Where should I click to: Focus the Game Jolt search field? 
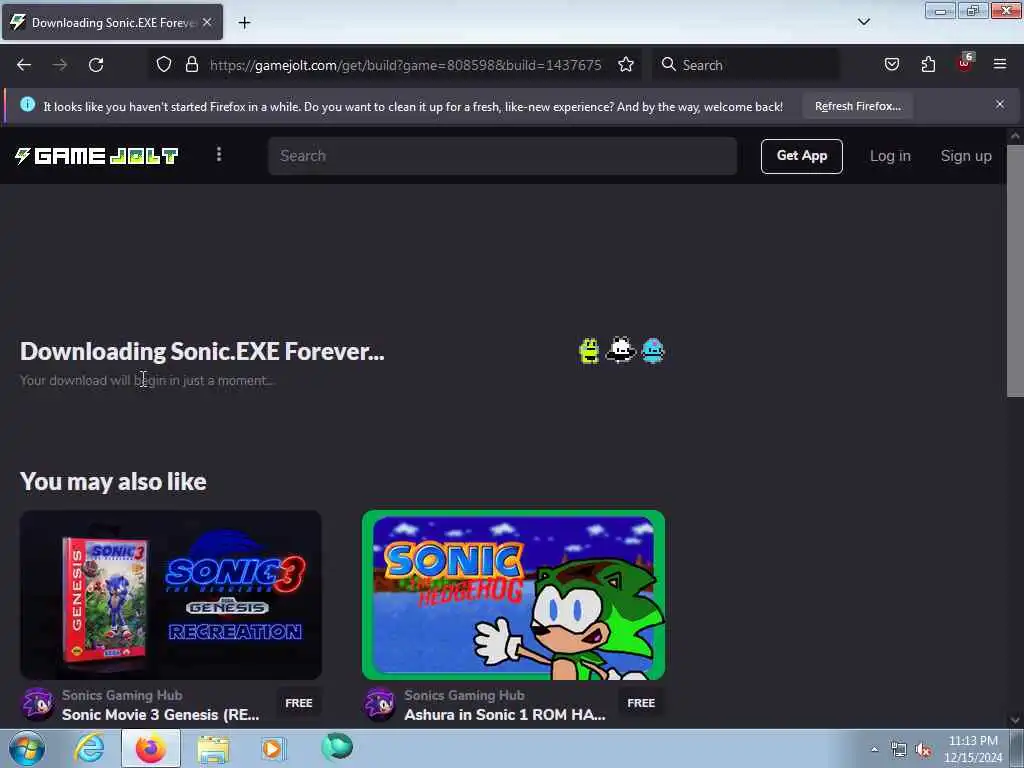coord(502,156)
